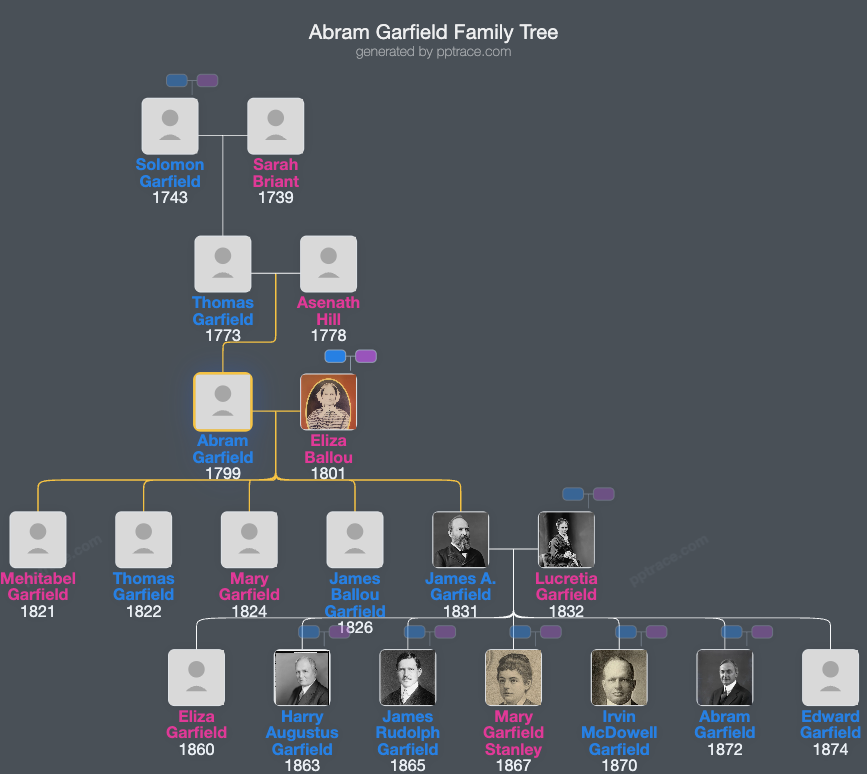
Task: Select Mary Garfield 1824's silhouette icon
Action: (x=249, y=538)
